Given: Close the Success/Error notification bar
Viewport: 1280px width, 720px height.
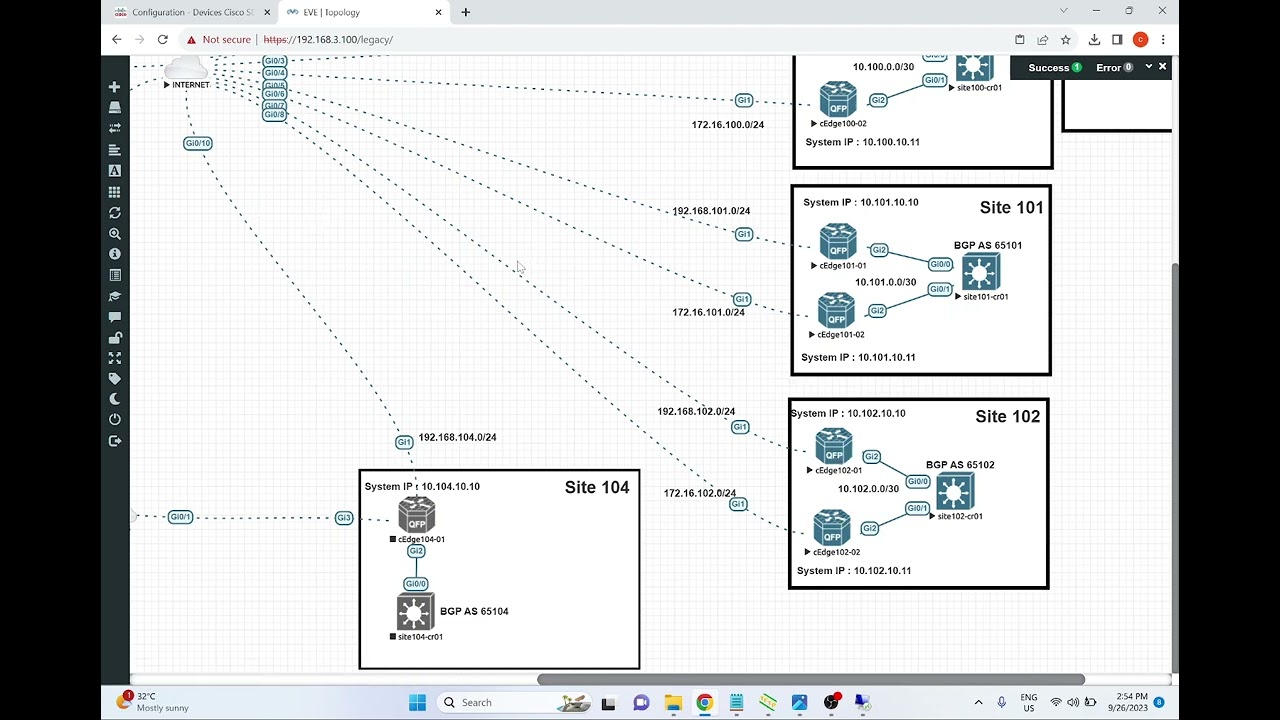Looking at the screenshot, I should (x=1163, y=67).
